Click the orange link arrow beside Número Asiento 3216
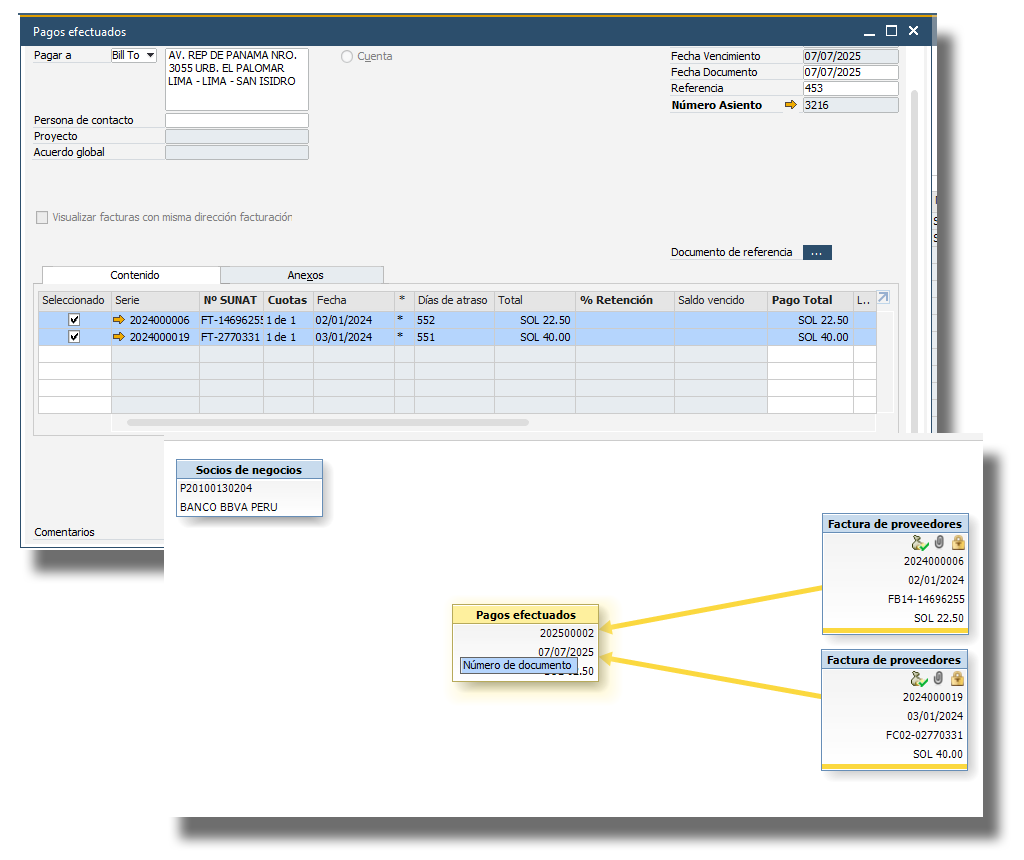 [x=790, y=105]
